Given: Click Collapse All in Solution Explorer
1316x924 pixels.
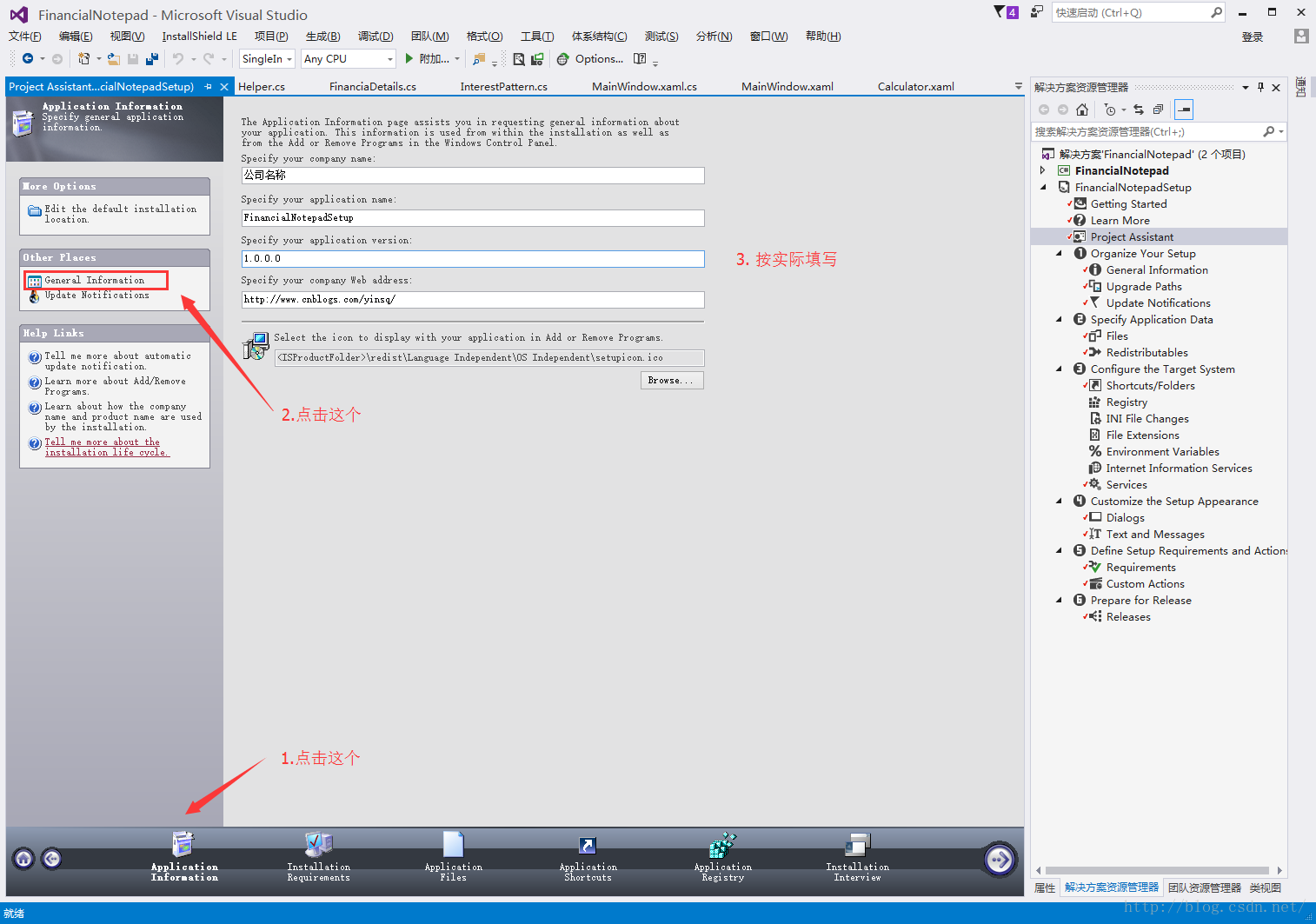Looking at the screenshot, I should click(1158, 110).
